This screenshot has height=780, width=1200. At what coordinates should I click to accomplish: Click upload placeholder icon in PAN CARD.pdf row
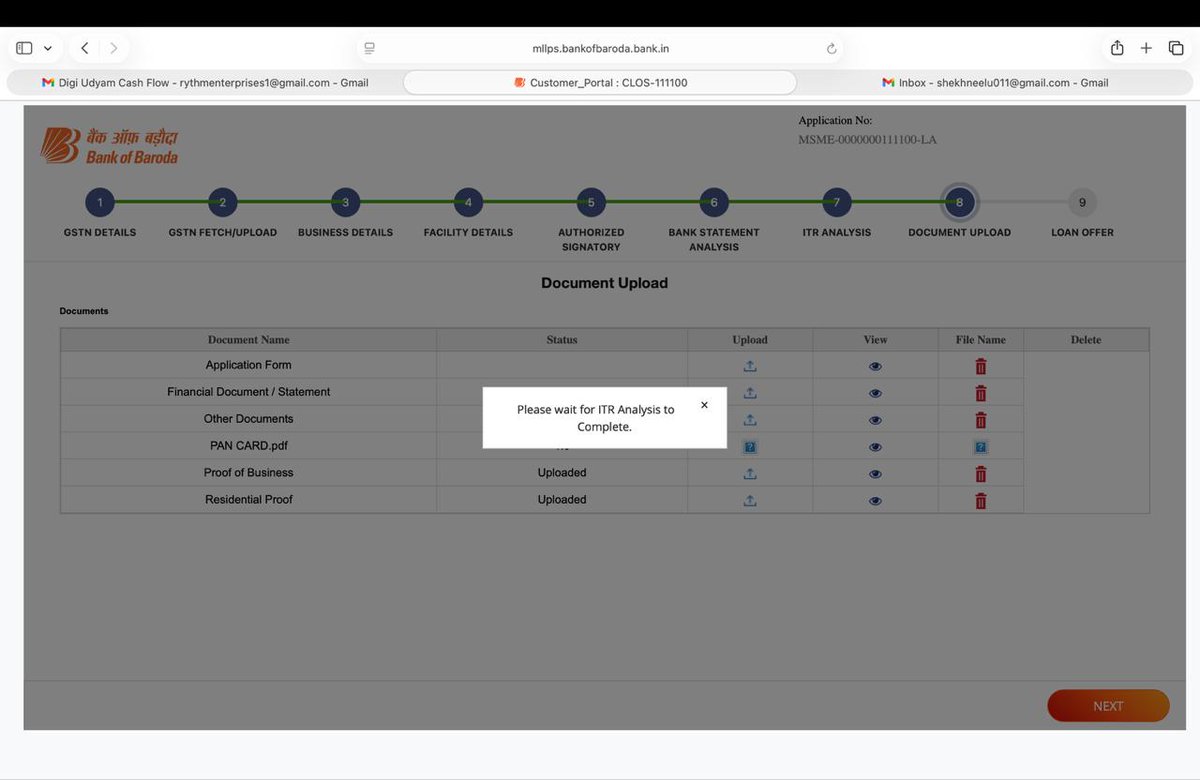750,447
